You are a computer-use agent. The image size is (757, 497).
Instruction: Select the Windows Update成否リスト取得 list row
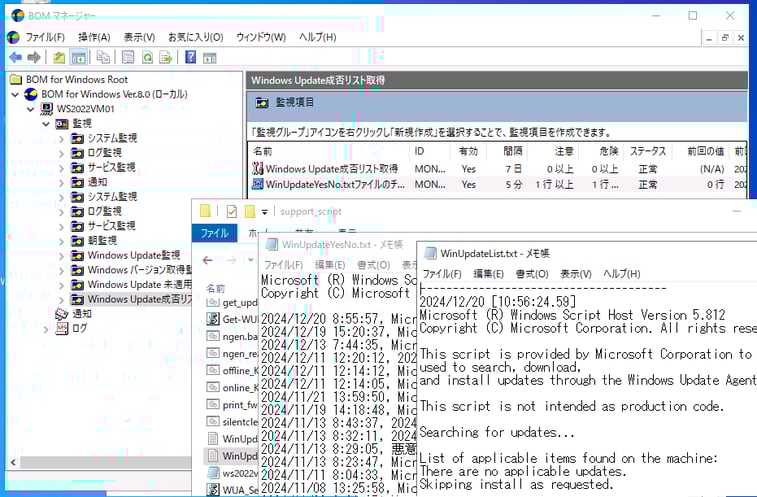point(497,169)
